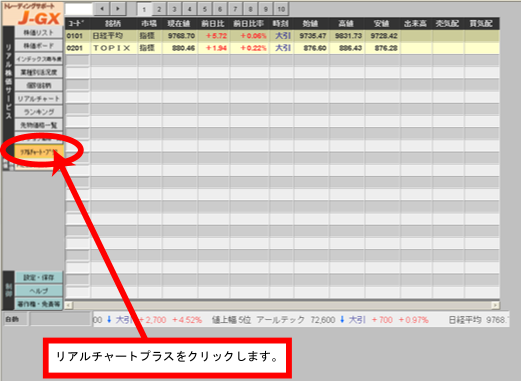Click the 現在値 column header
521x381 pixels.
180,23
